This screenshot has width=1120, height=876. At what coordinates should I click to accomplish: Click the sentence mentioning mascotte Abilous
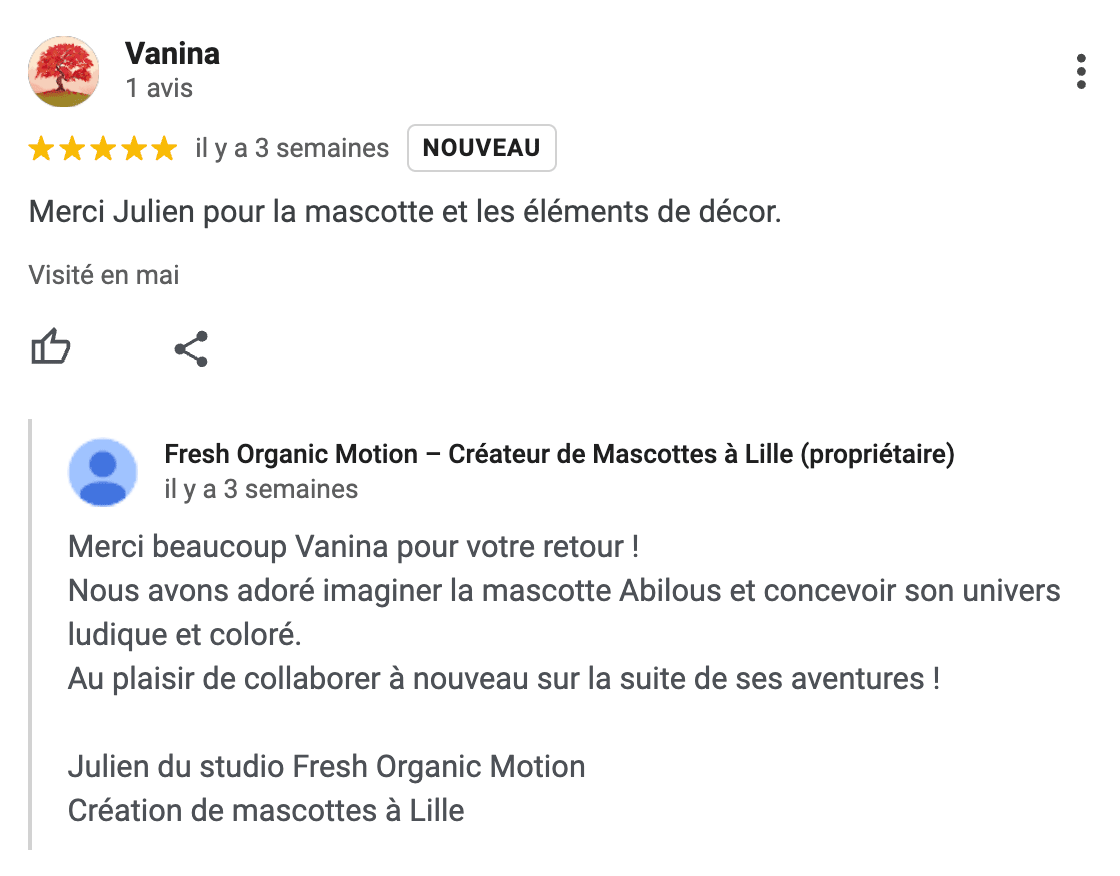point(564,591)
